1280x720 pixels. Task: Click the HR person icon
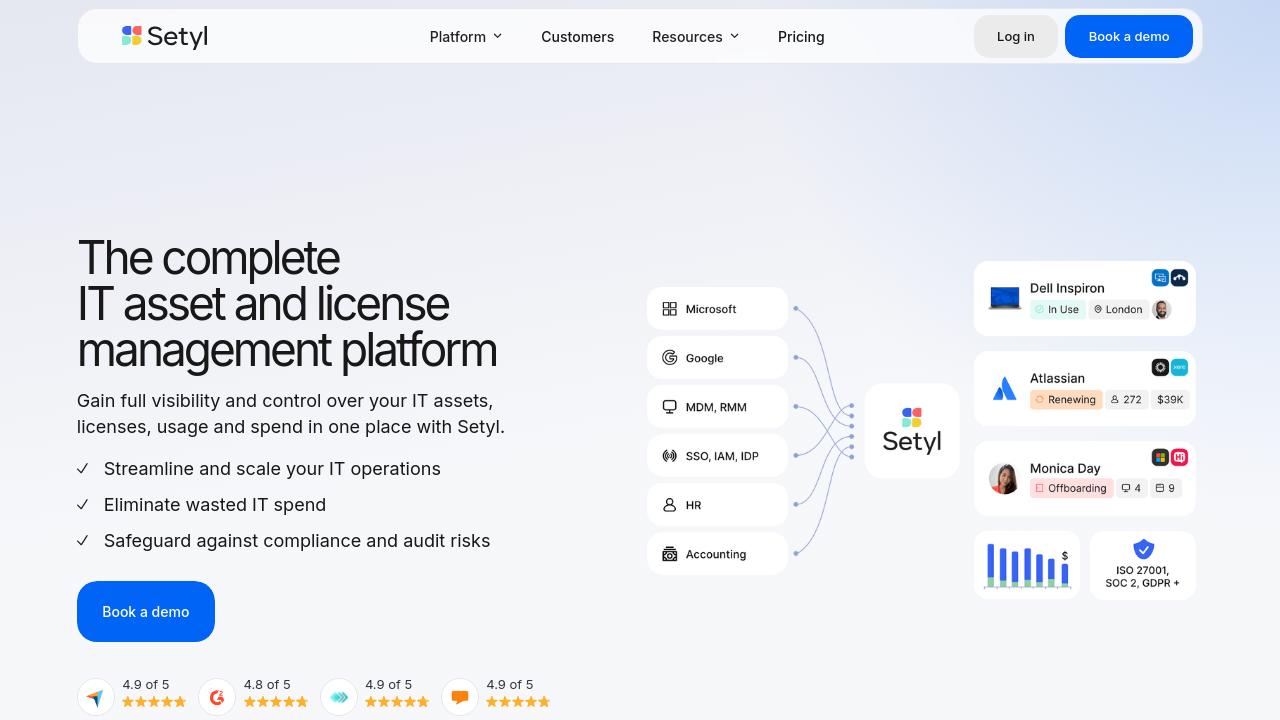[670, 505]
